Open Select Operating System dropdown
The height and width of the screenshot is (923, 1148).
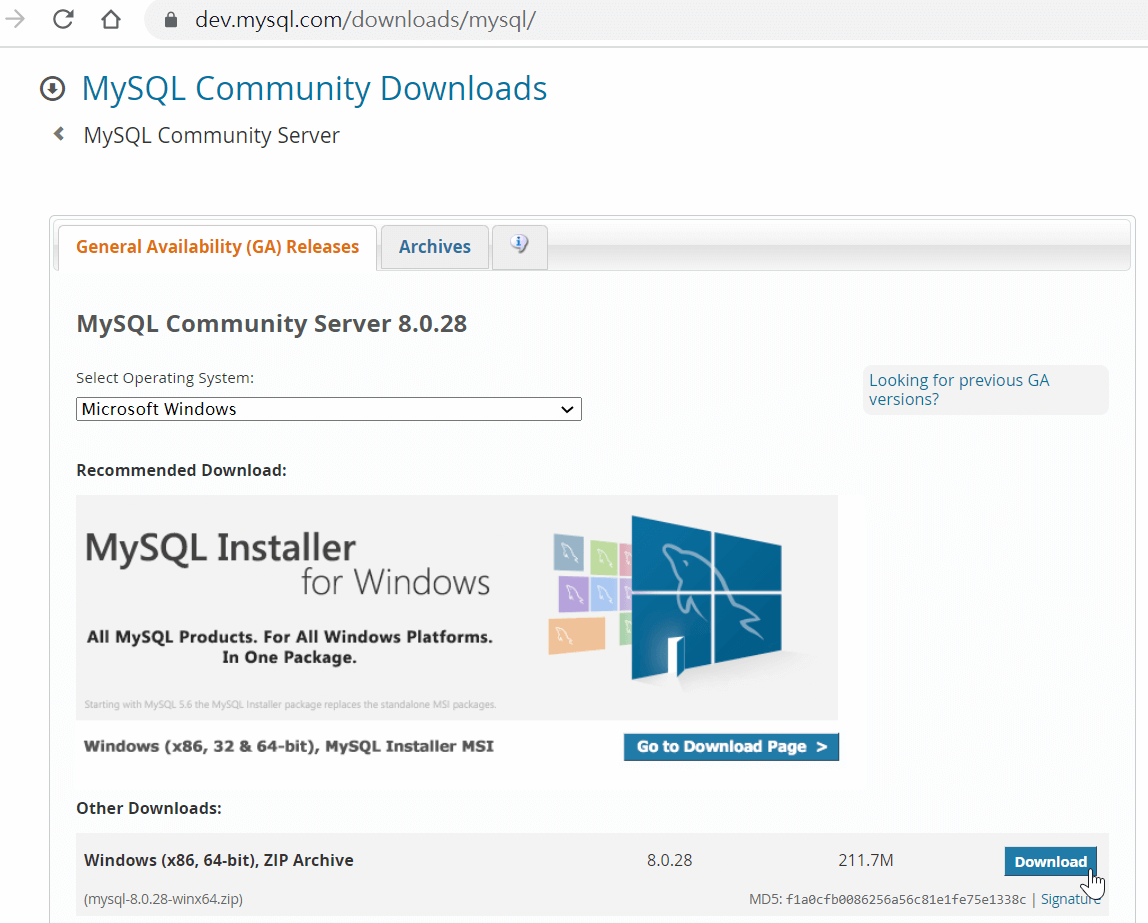coord(329,409)
